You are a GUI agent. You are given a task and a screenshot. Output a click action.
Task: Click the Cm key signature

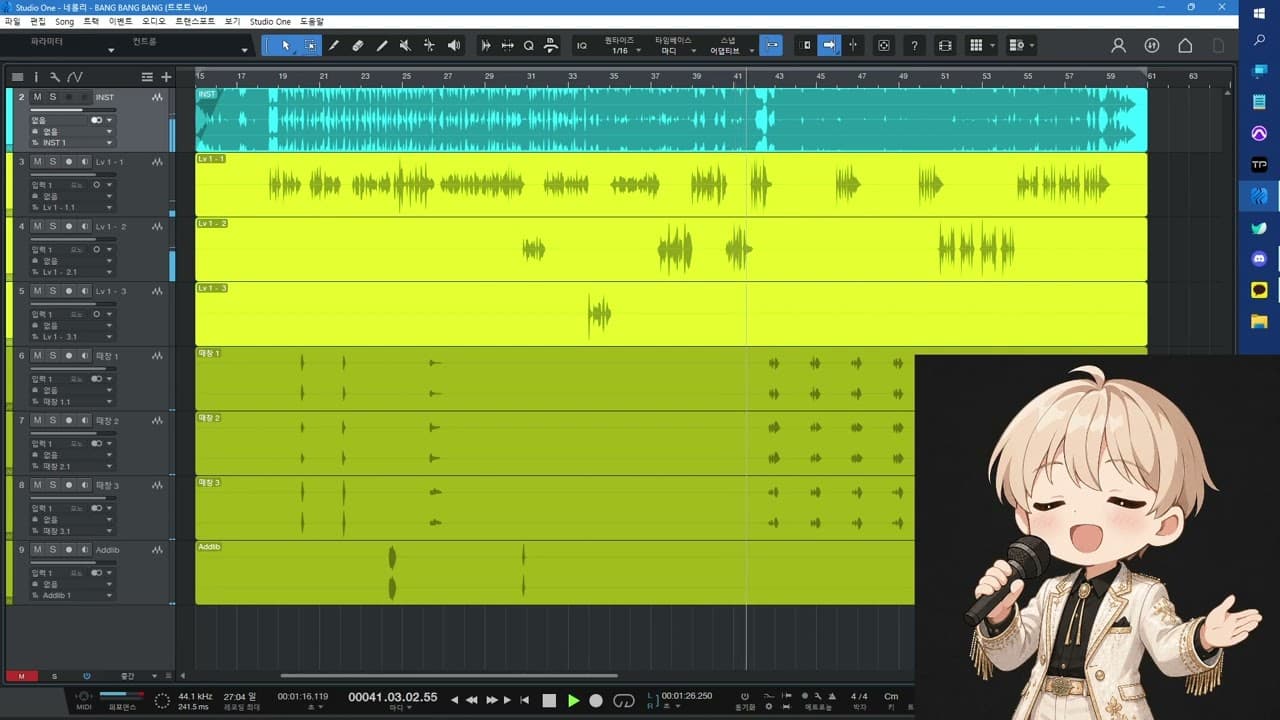pos(891,696)
